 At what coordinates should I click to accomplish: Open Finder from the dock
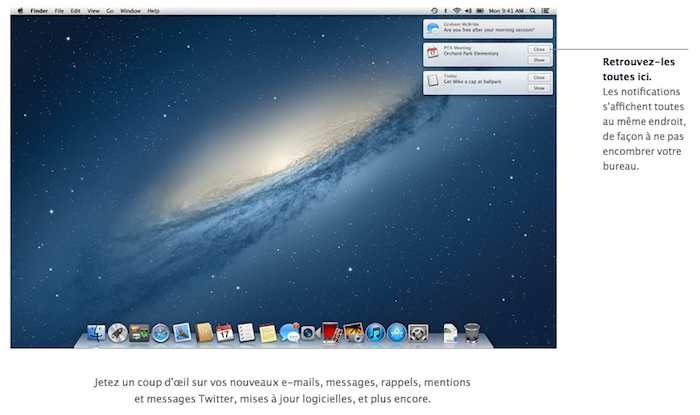pos(97,332)
